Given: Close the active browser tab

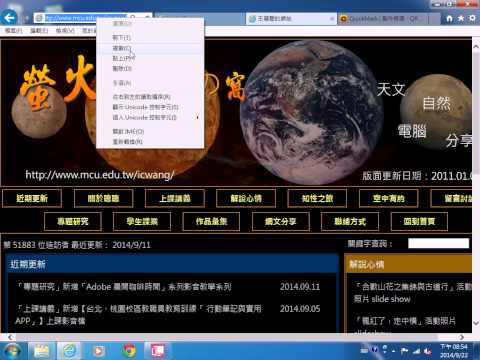Looking at the screenshot, I should coord(332,19).
